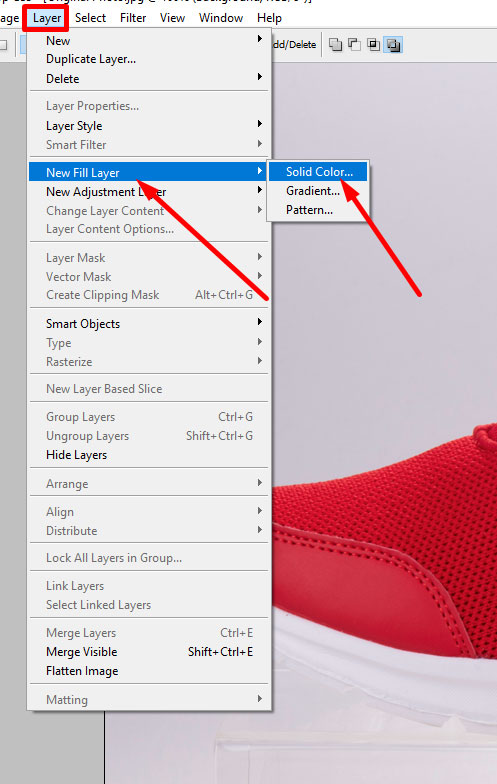Open the Select menu
Viewport: 497px width, 784px height.
click(90, 18)
